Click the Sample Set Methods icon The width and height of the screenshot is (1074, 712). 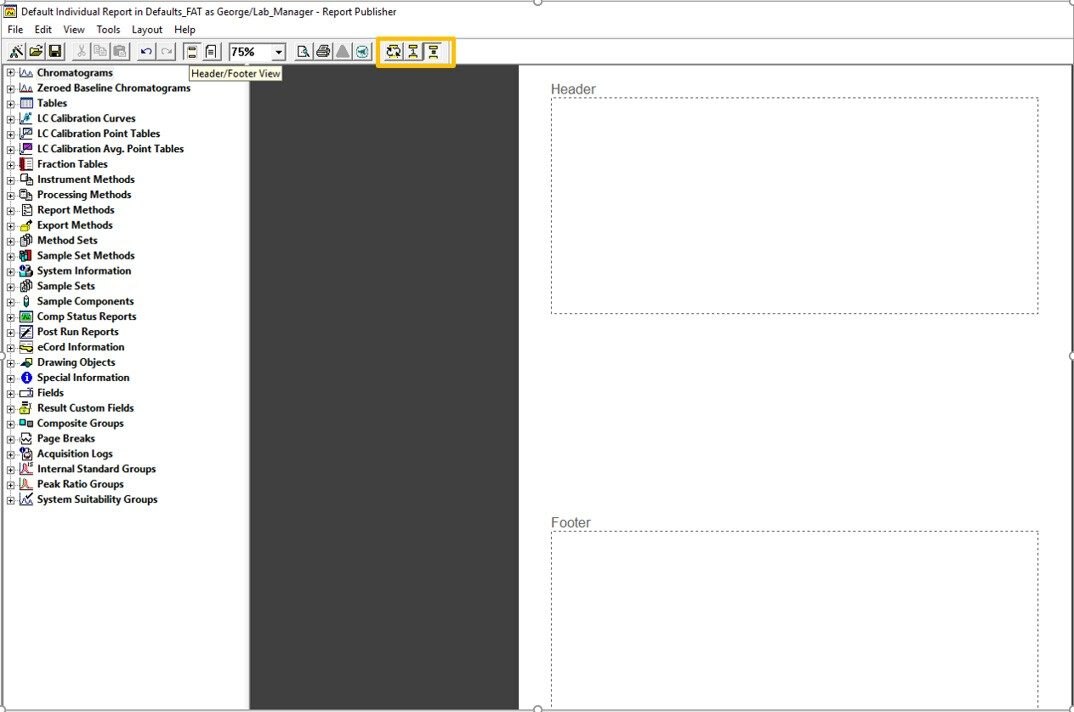coord(26,255)
